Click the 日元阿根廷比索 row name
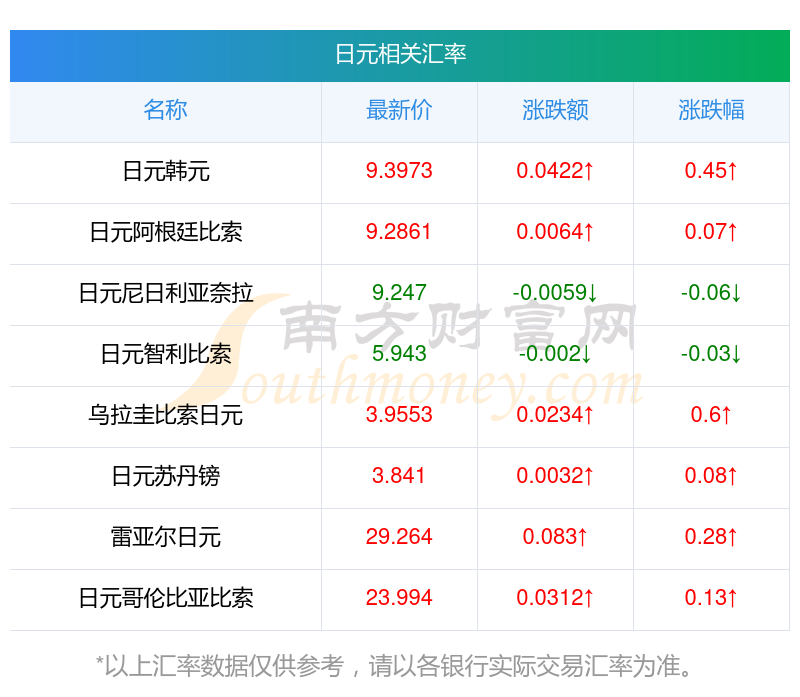800x697 pixels. 166,232
